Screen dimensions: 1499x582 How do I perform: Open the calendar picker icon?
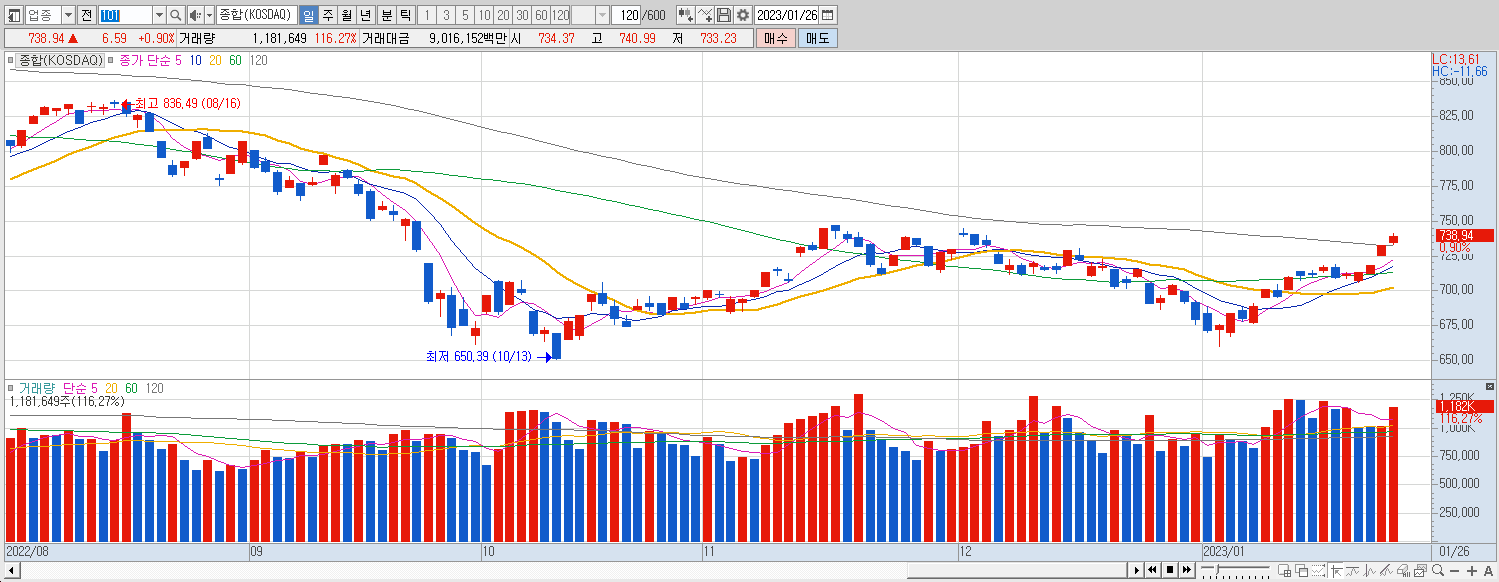pos(828,15)
